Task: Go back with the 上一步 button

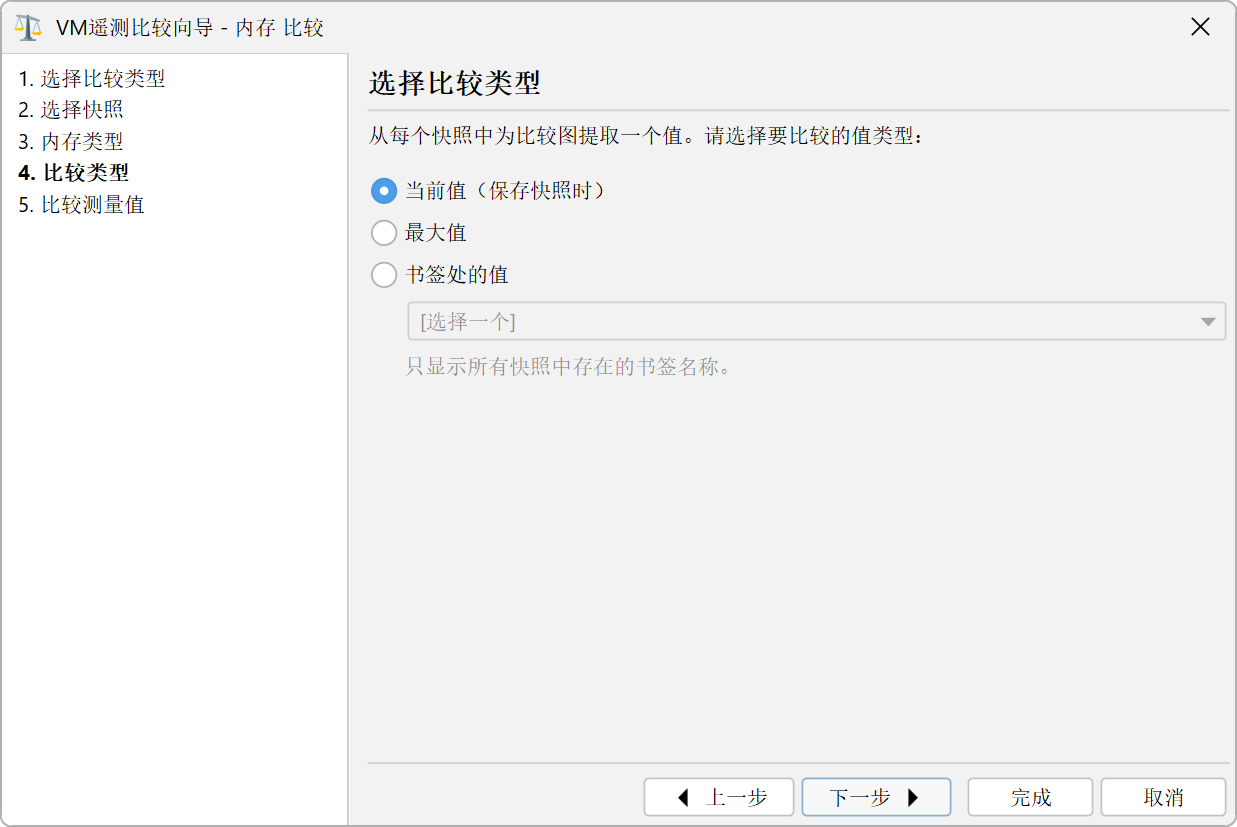Action: 719,797
